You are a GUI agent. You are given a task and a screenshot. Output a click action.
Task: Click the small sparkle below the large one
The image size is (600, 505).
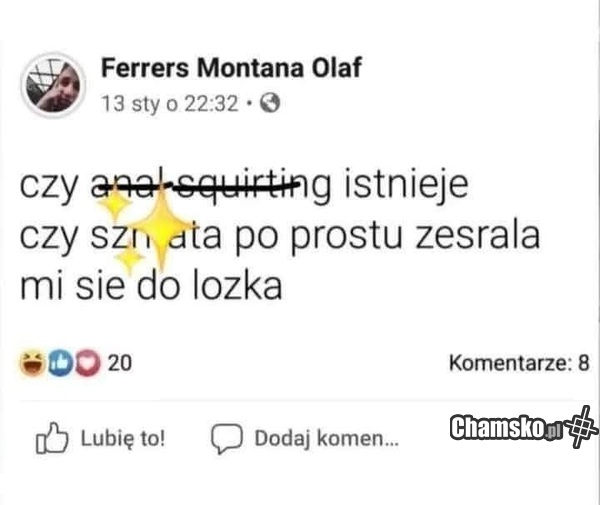tap(129, 258)
